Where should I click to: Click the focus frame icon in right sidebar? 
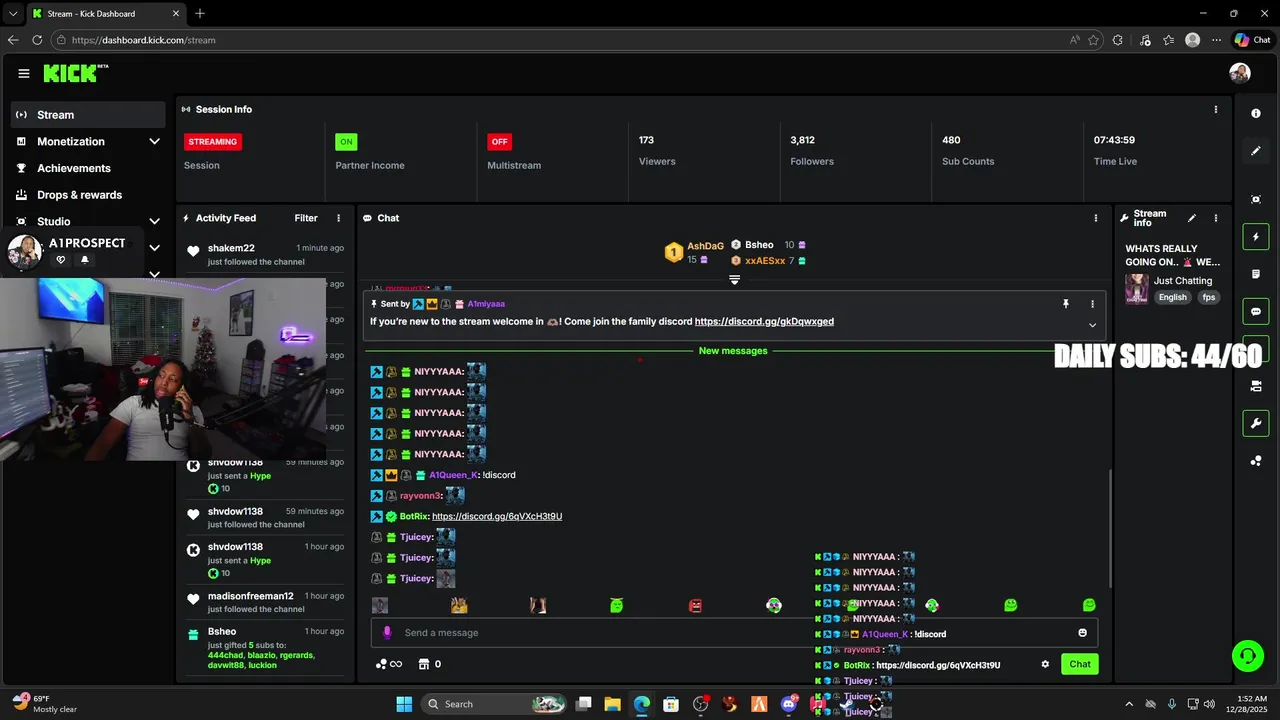[1256, 200]
